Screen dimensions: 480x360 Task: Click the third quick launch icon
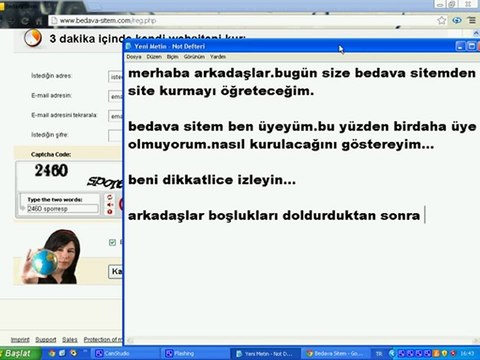coord(73,353)
